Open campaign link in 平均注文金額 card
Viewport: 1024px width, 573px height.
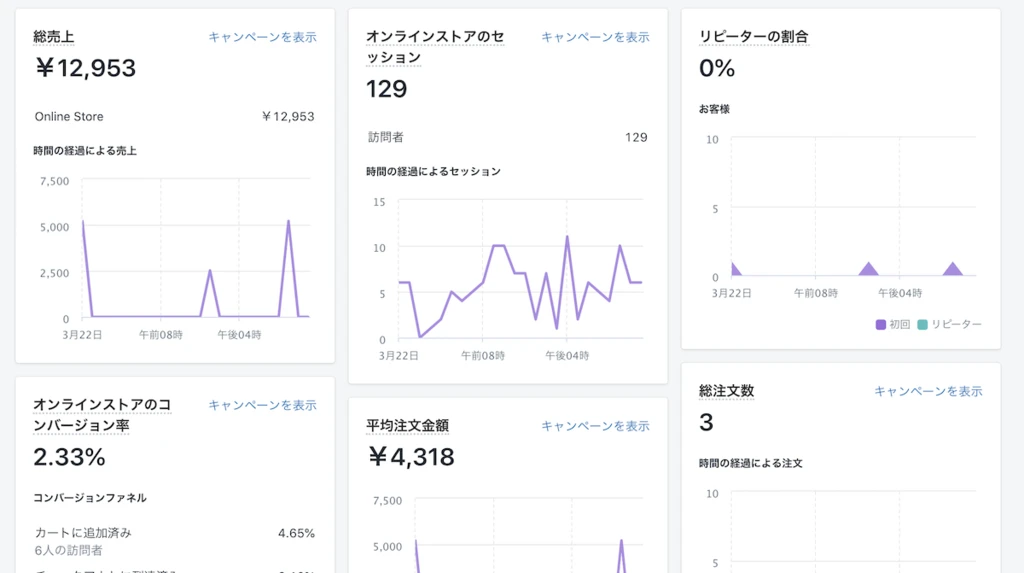pos(595,426)
